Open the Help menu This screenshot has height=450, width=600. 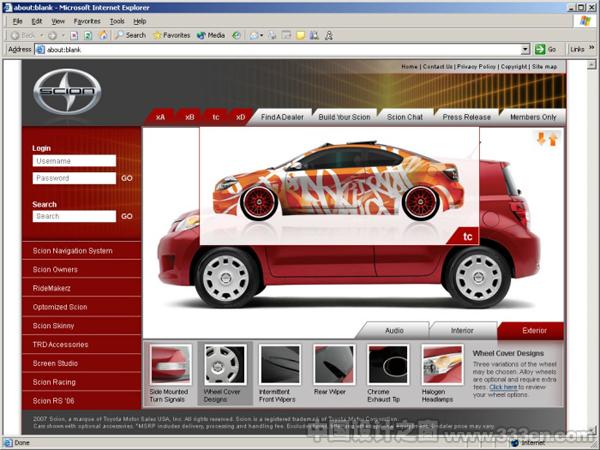(140, 21)
